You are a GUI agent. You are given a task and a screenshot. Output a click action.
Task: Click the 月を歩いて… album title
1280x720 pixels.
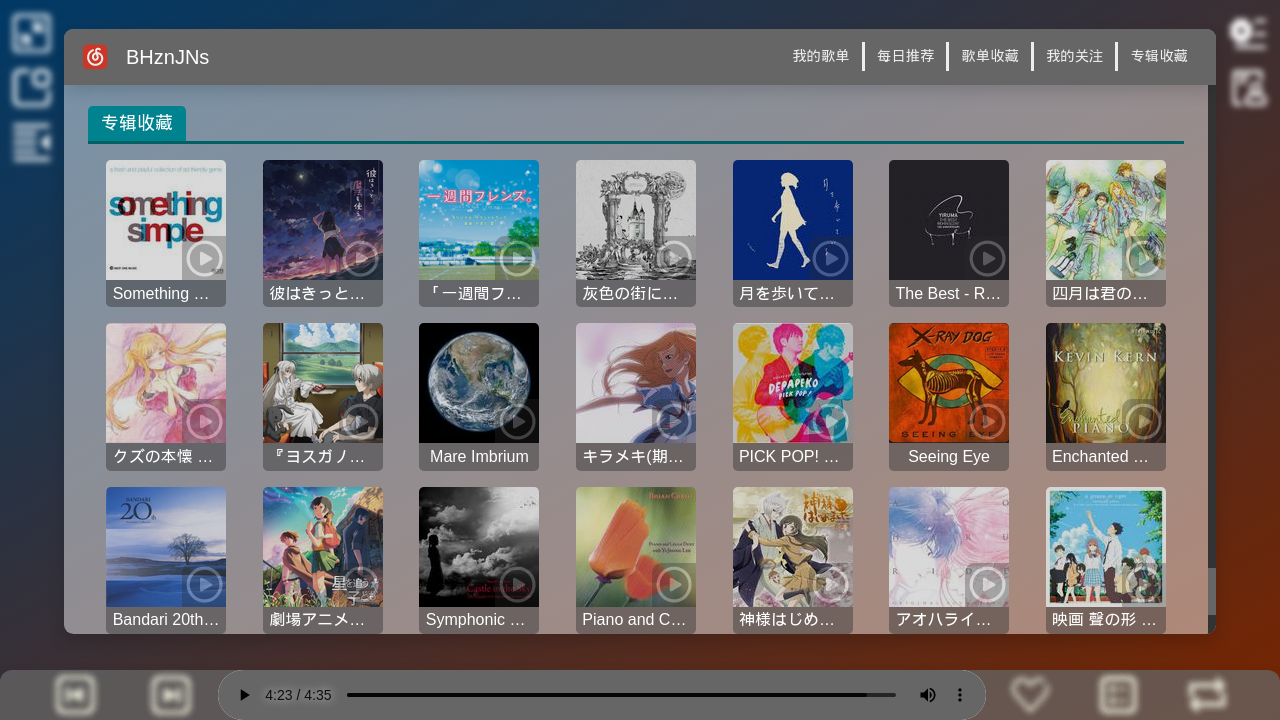tap(793, 294)
